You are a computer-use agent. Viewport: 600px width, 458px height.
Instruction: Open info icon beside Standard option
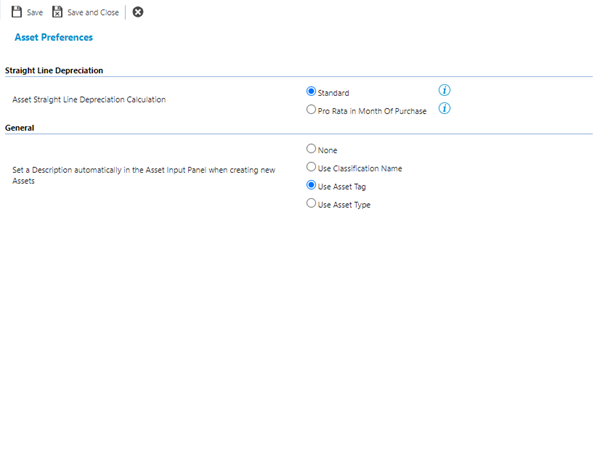445,90
